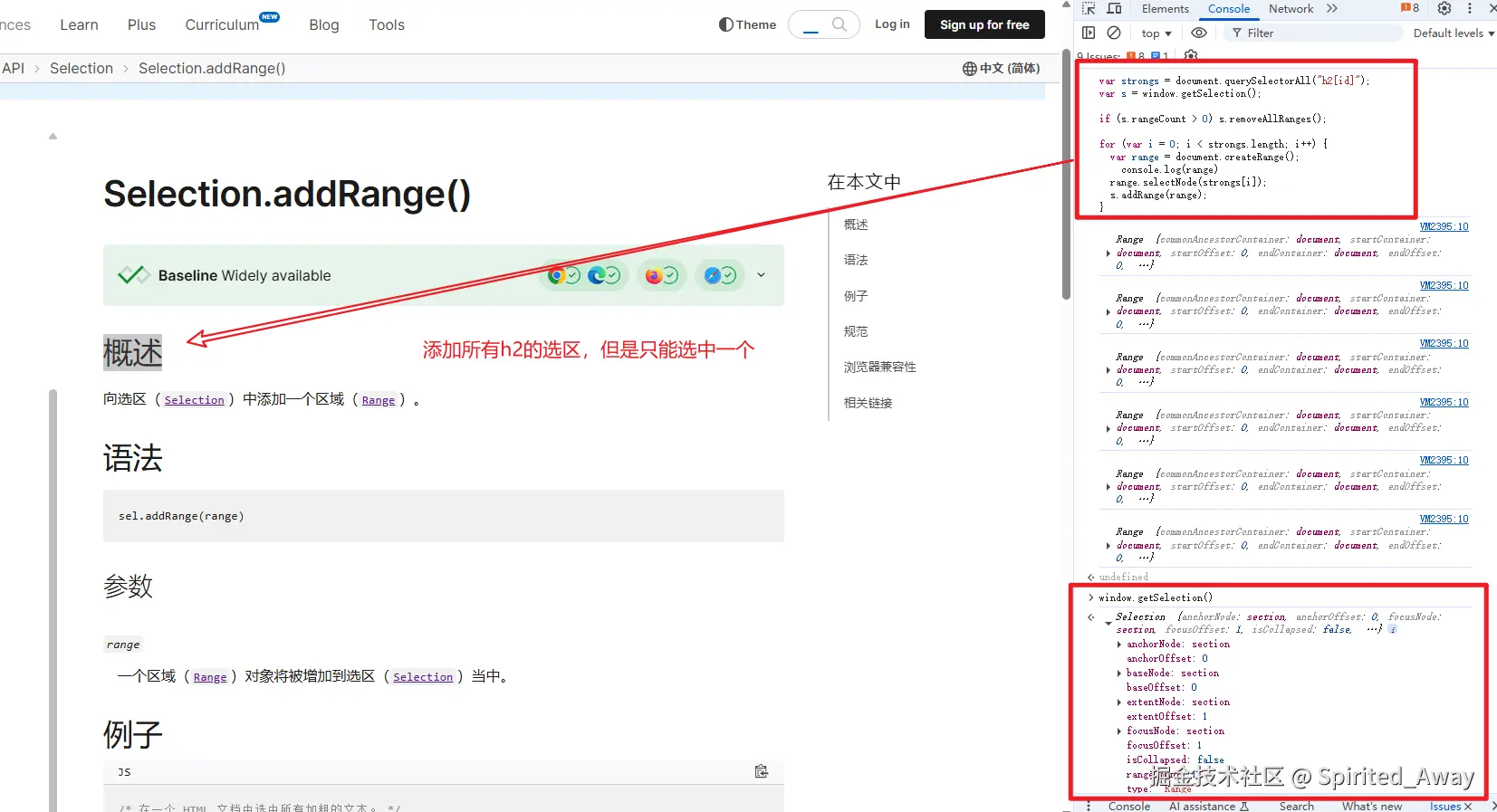Activate the inspect element picker icon

point(1089,9)
